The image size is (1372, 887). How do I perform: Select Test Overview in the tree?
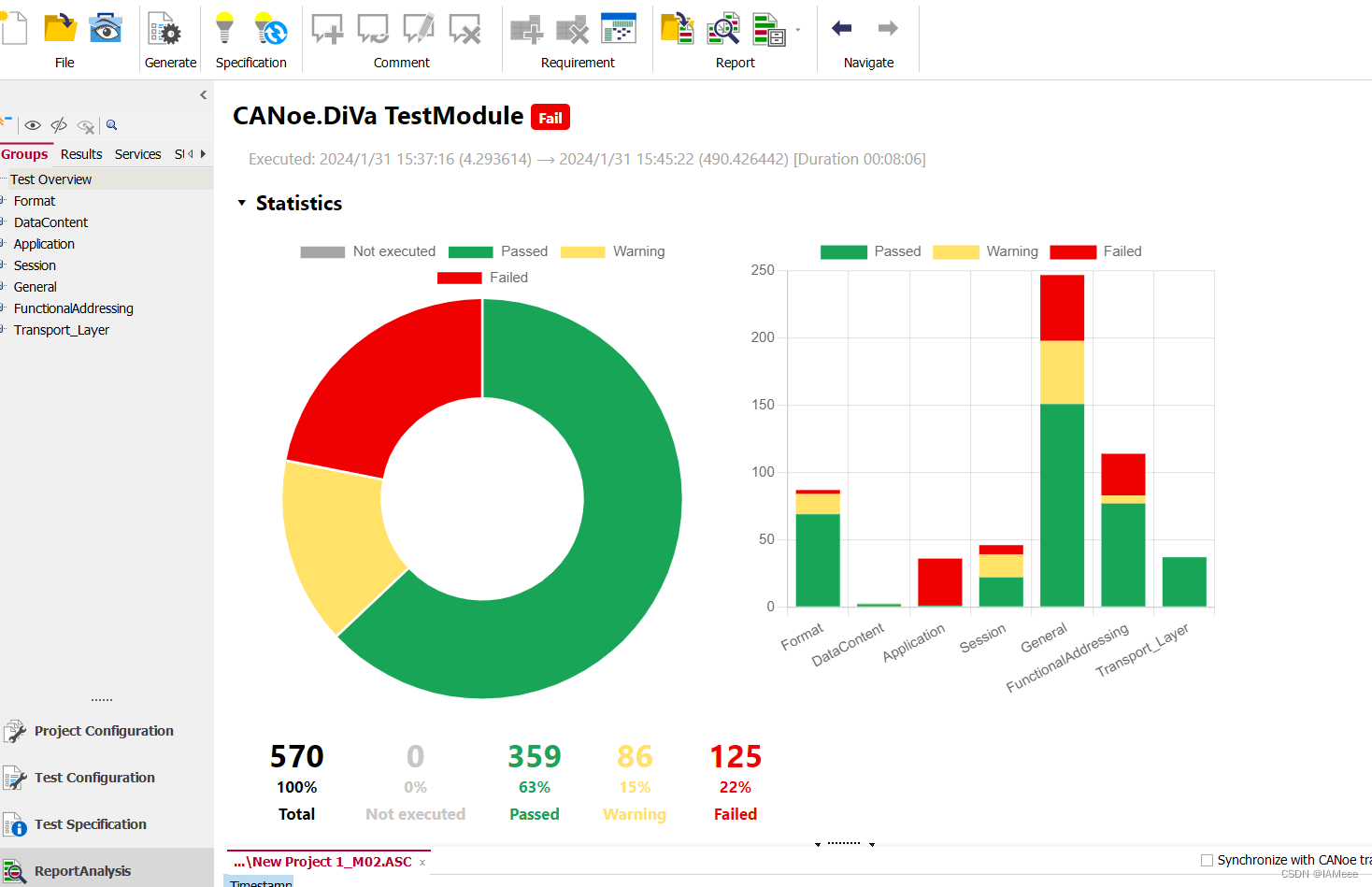[50, 179]
